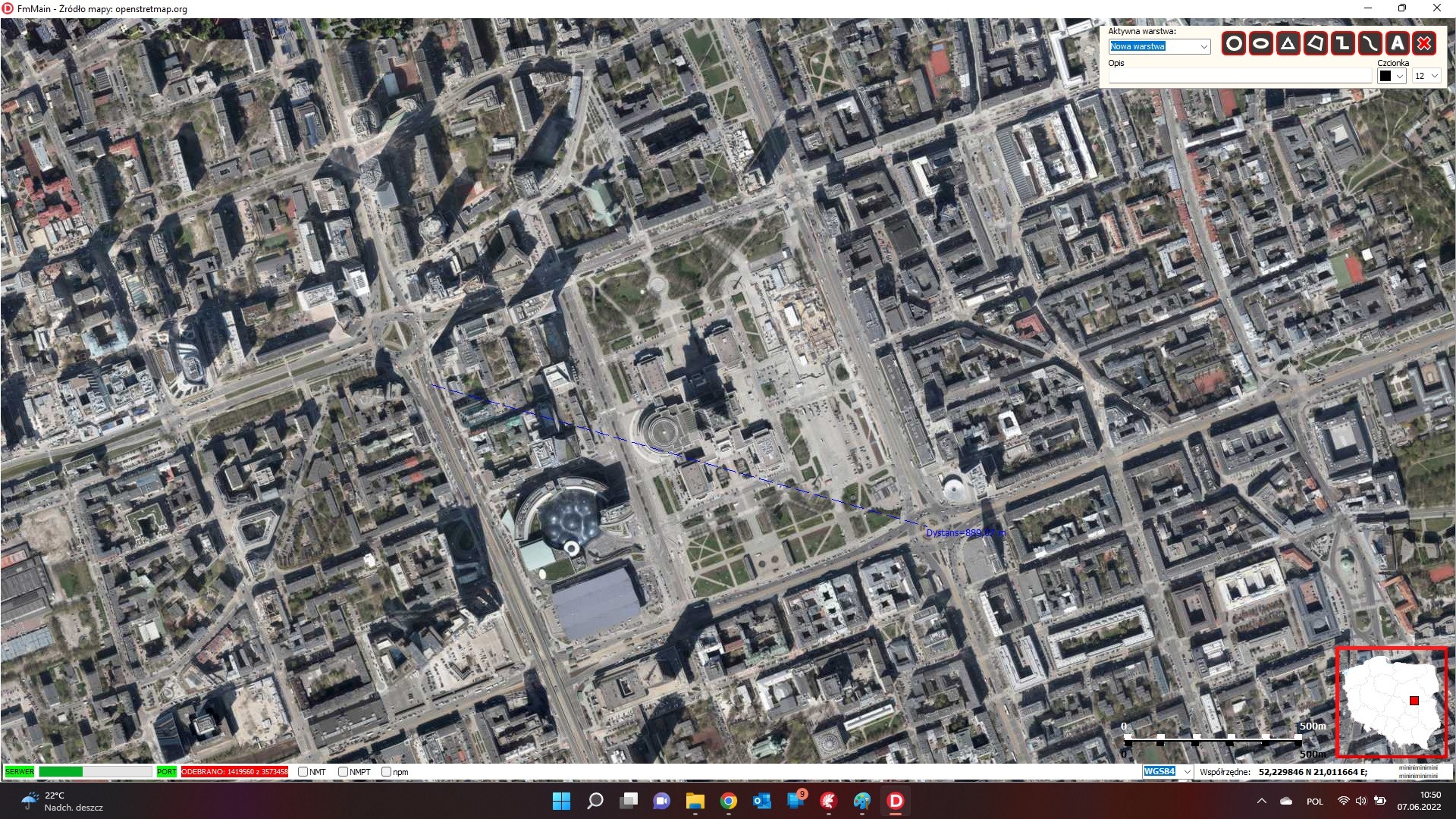Select the polyline drawing tool
This screenshot has height=819, width=1456.
click(x=1343, y=44)
